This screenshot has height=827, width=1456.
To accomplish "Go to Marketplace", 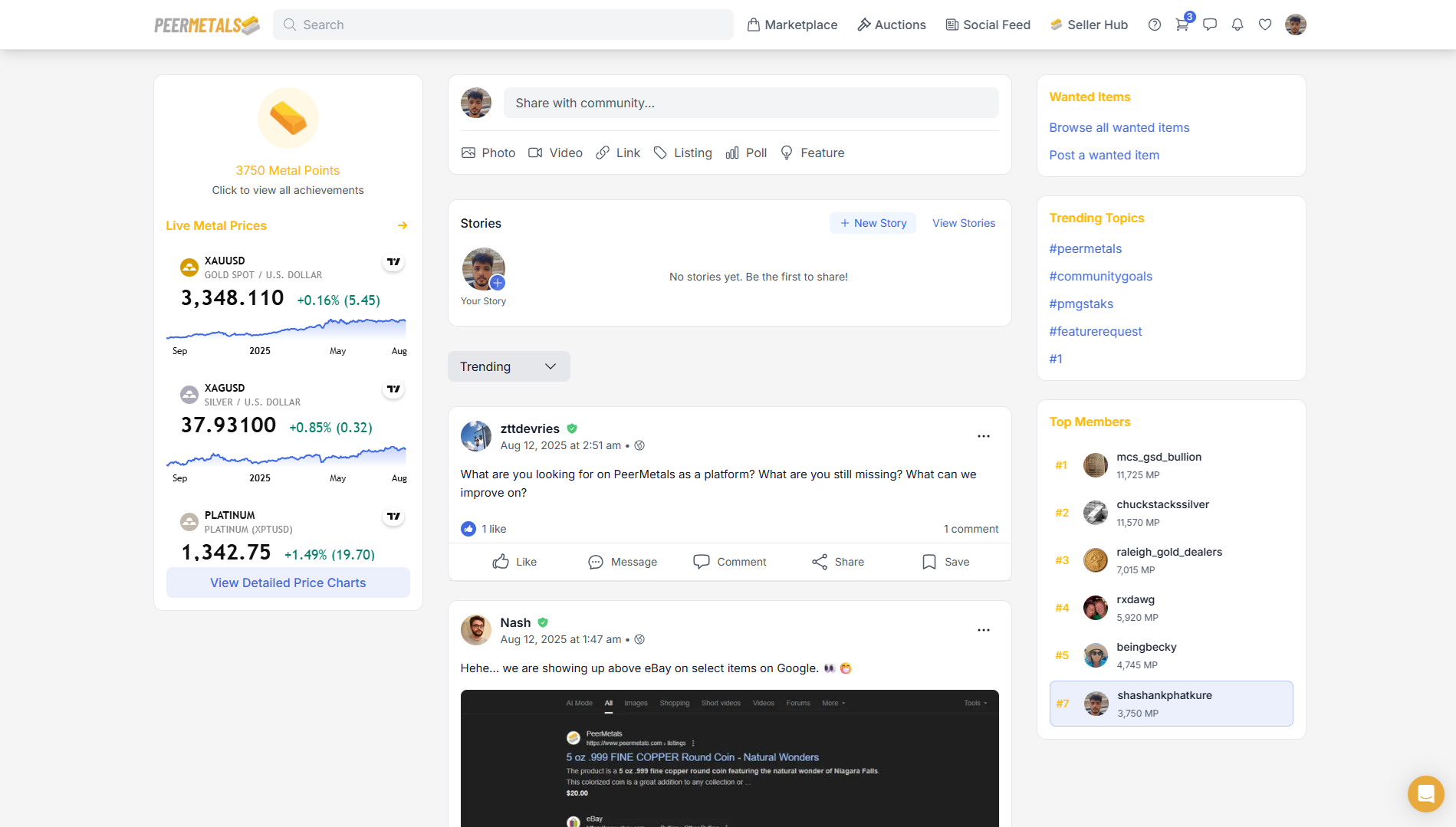I will [793, 25].
